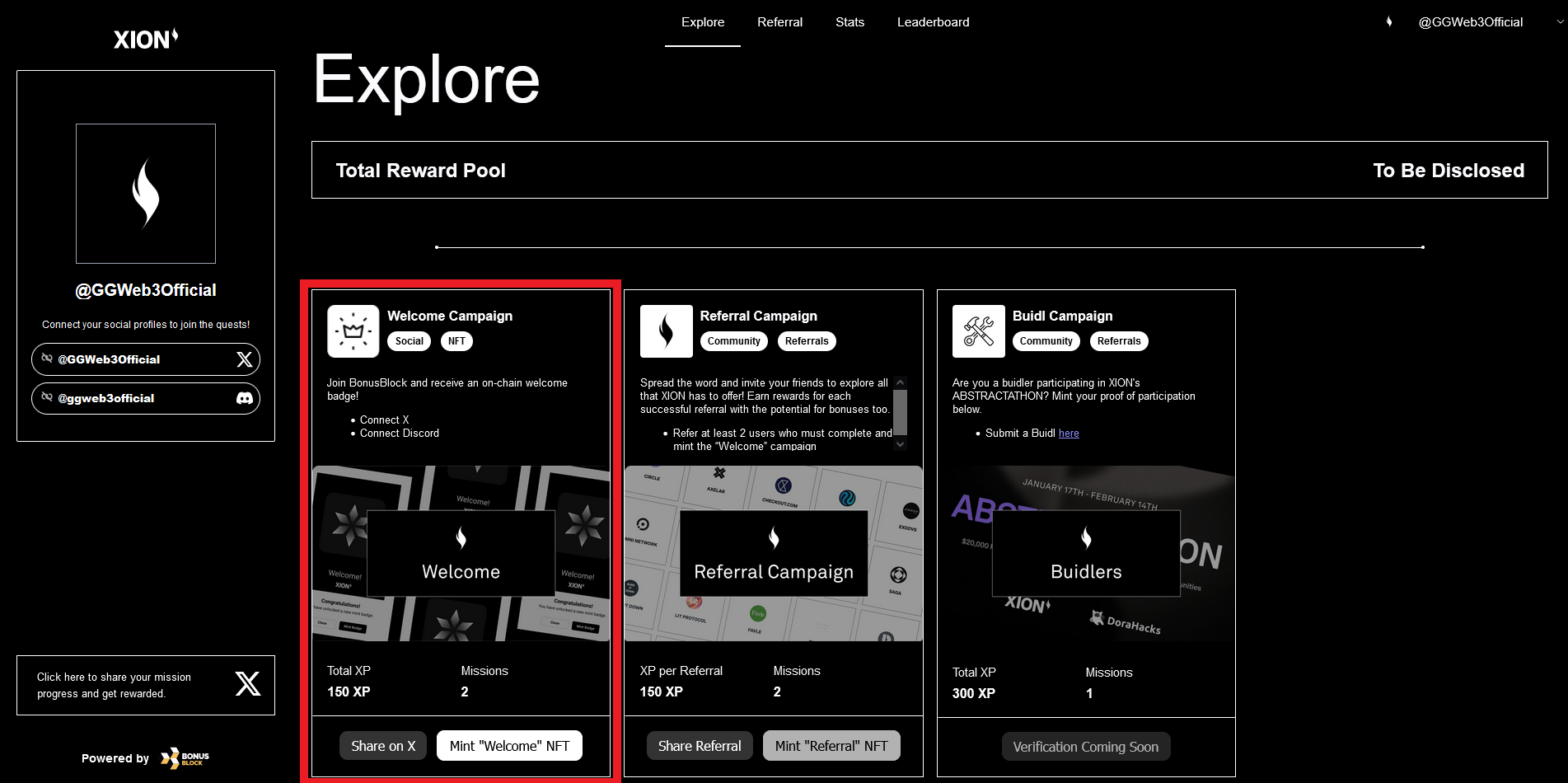Click the large X icon to share progress
The width and height of the screenshot is (1568, 783).
[x=247, y=684]
